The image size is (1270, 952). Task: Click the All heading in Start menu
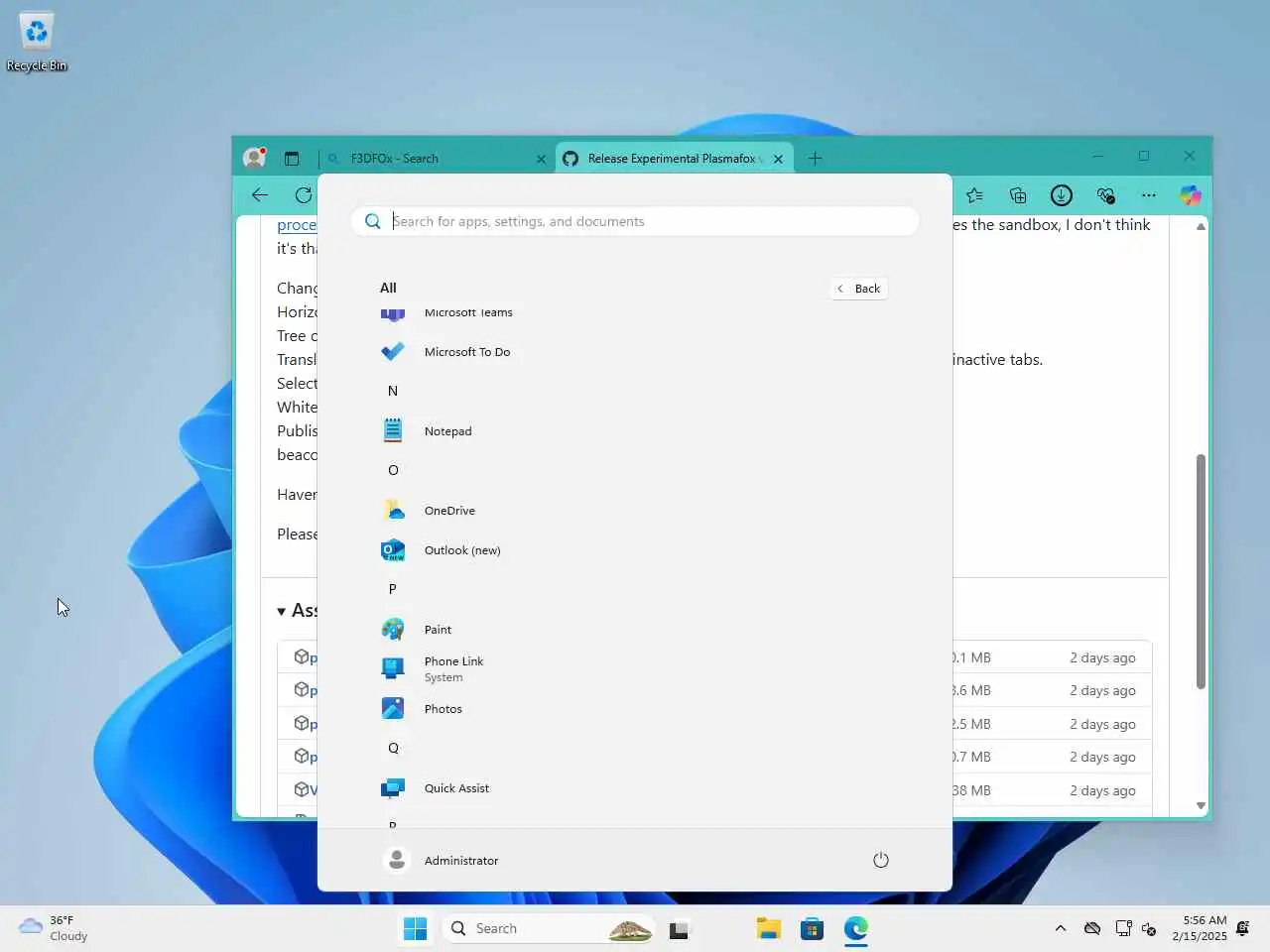coord(388,288)
